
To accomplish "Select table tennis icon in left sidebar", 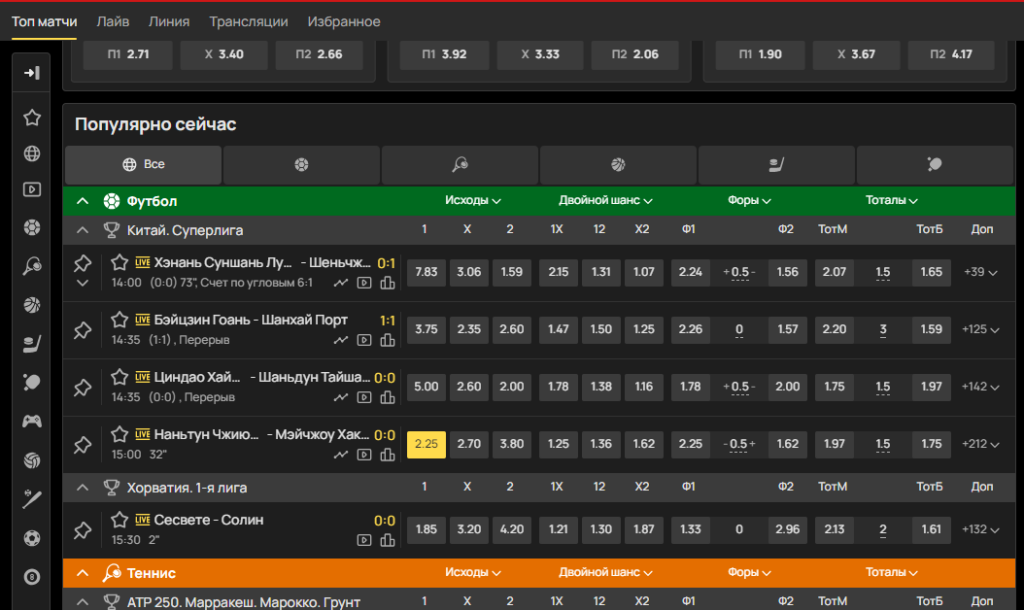I will coord(31,382).
